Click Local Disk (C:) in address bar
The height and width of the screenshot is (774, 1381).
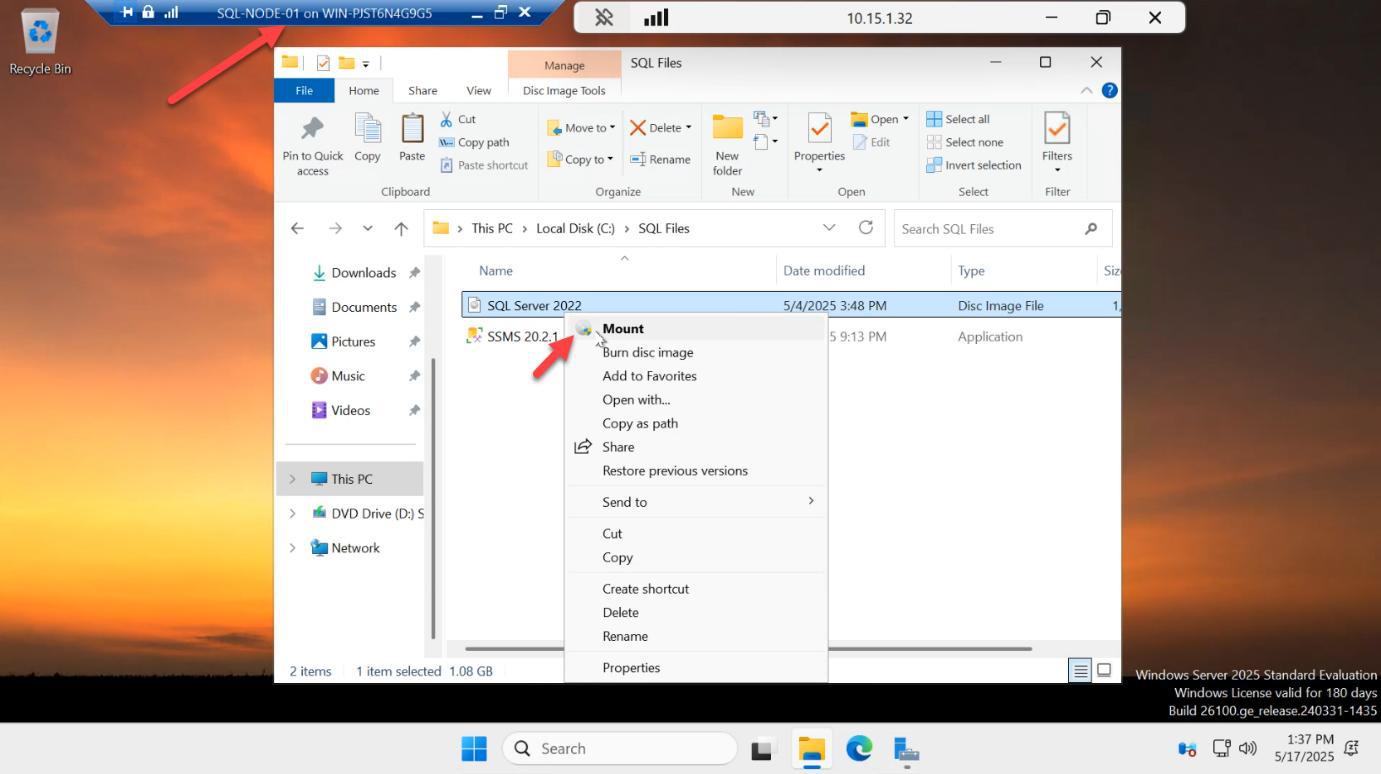(575, 228)
